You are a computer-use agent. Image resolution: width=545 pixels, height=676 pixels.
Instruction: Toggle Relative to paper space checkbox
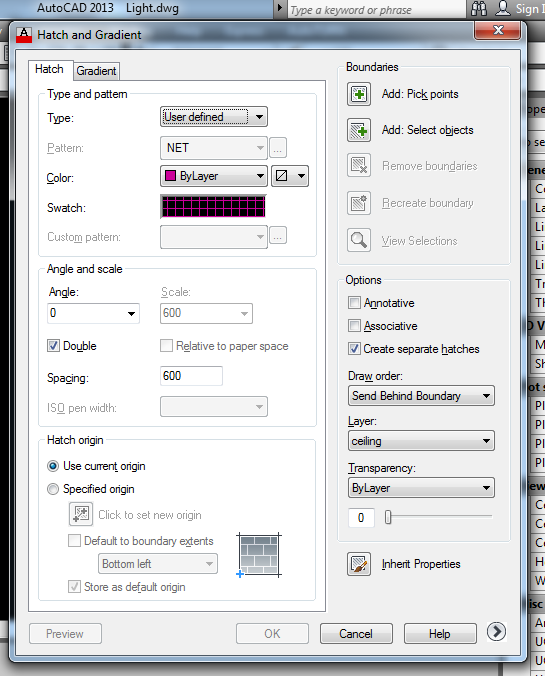pos(166,346)
